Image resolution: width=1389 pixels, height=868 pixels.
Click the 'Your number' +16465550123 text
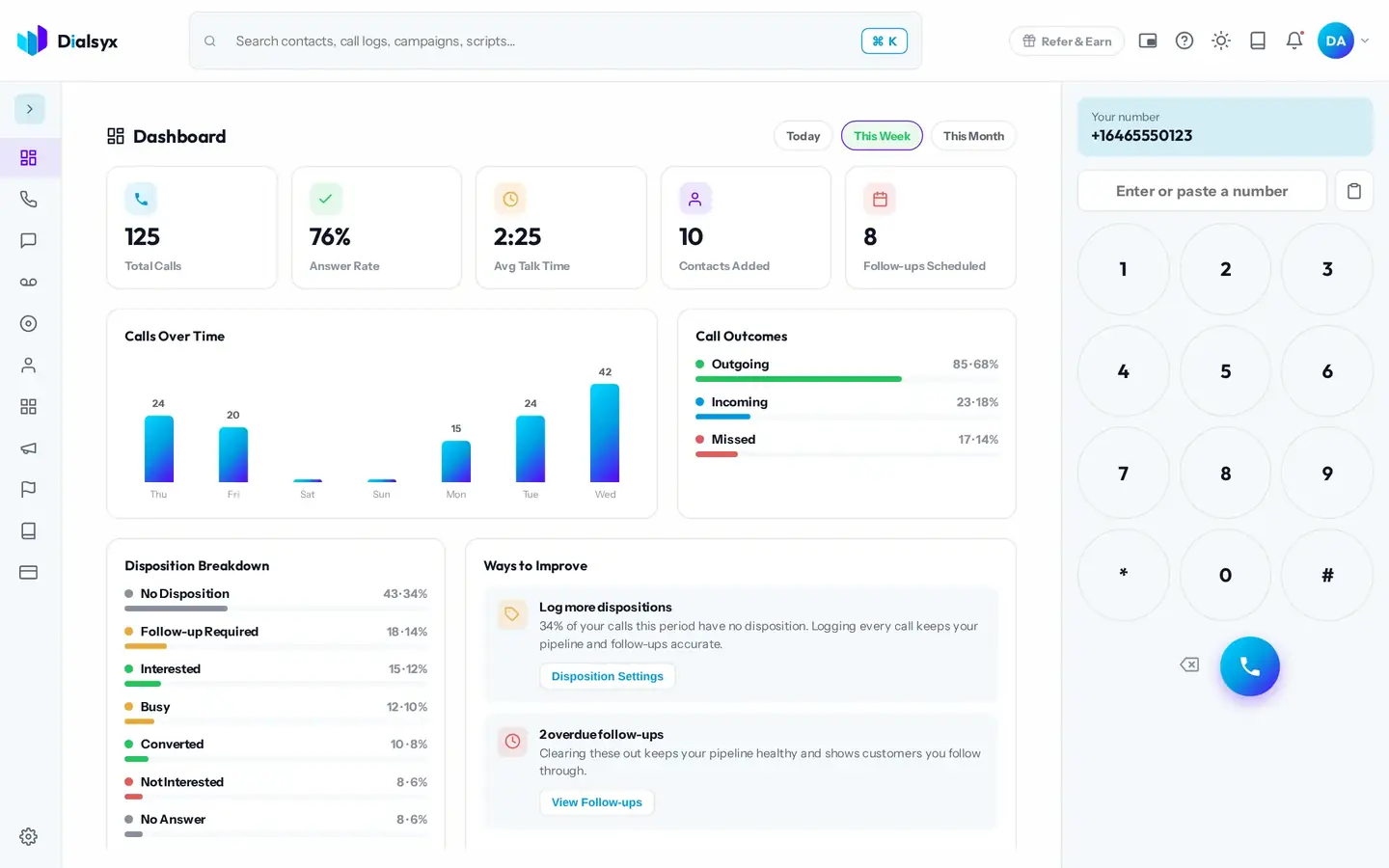[x=1142, y=136]
